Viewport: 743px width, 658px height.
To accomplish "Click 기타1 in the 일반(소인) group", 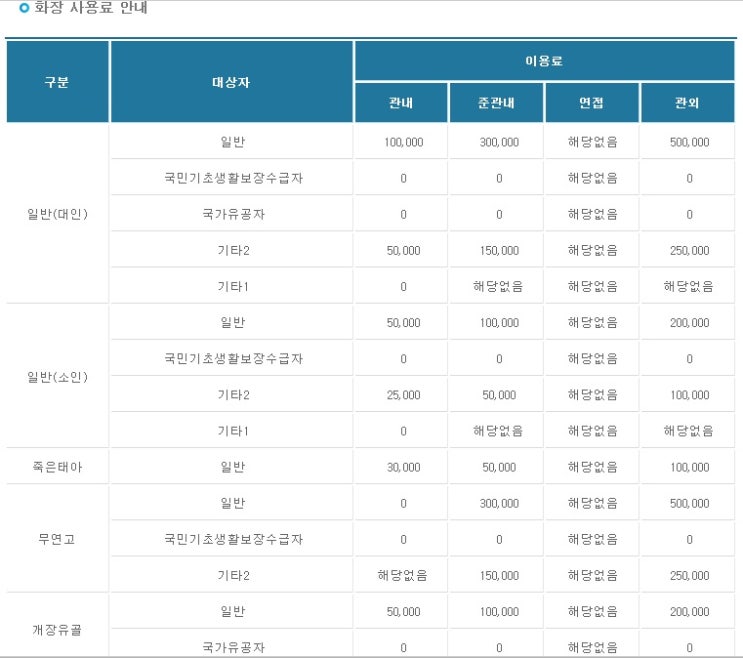I will click(x=233, y=431).
